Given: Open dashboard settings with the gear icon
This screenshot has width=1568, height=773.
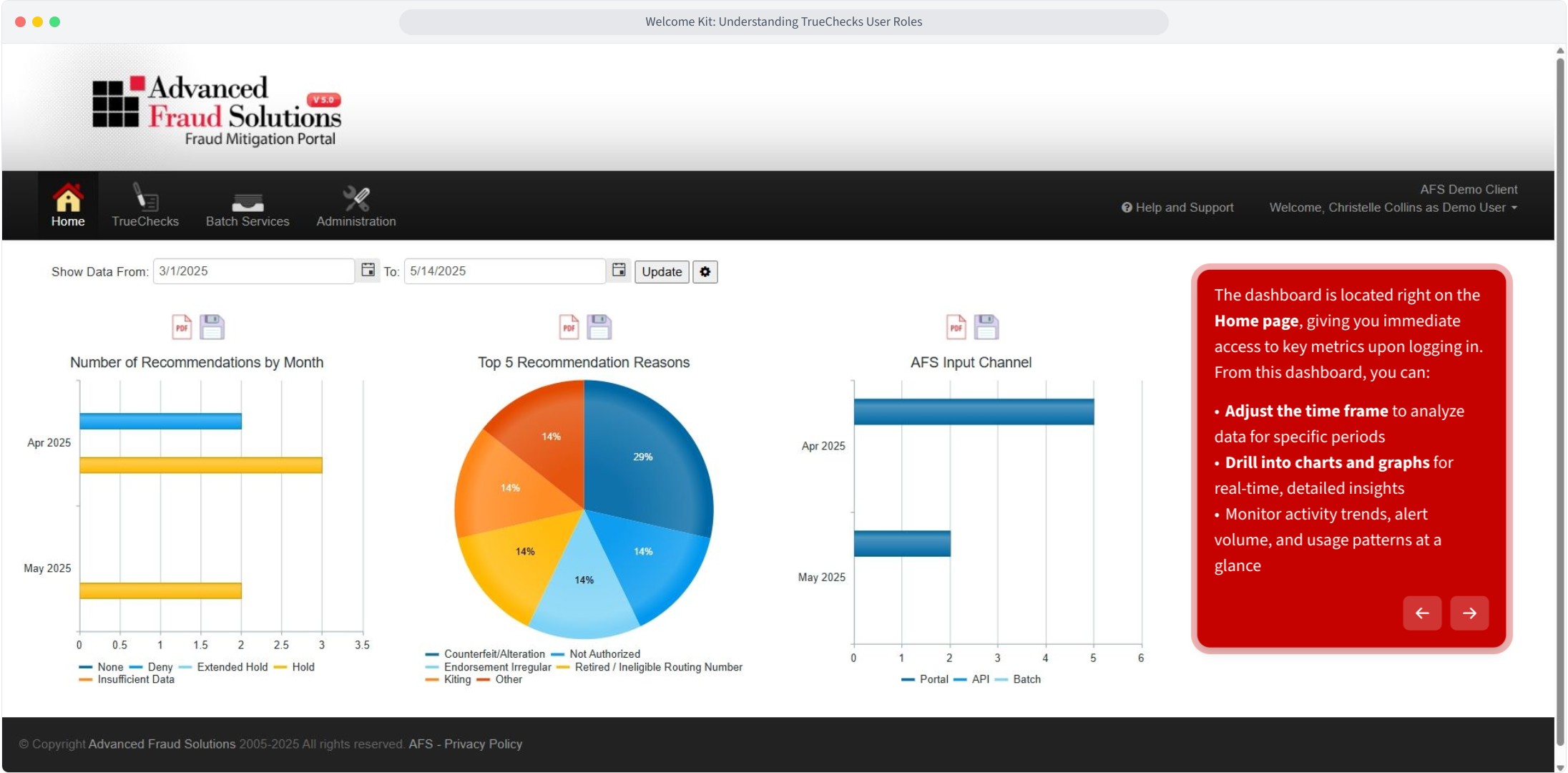Looking at the screenshot, I should click(705, 272).
